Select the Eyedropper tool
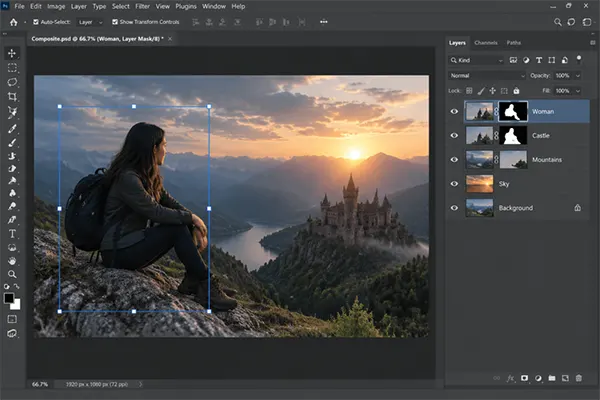The image size is (600, 400). [x=12, y=129]
